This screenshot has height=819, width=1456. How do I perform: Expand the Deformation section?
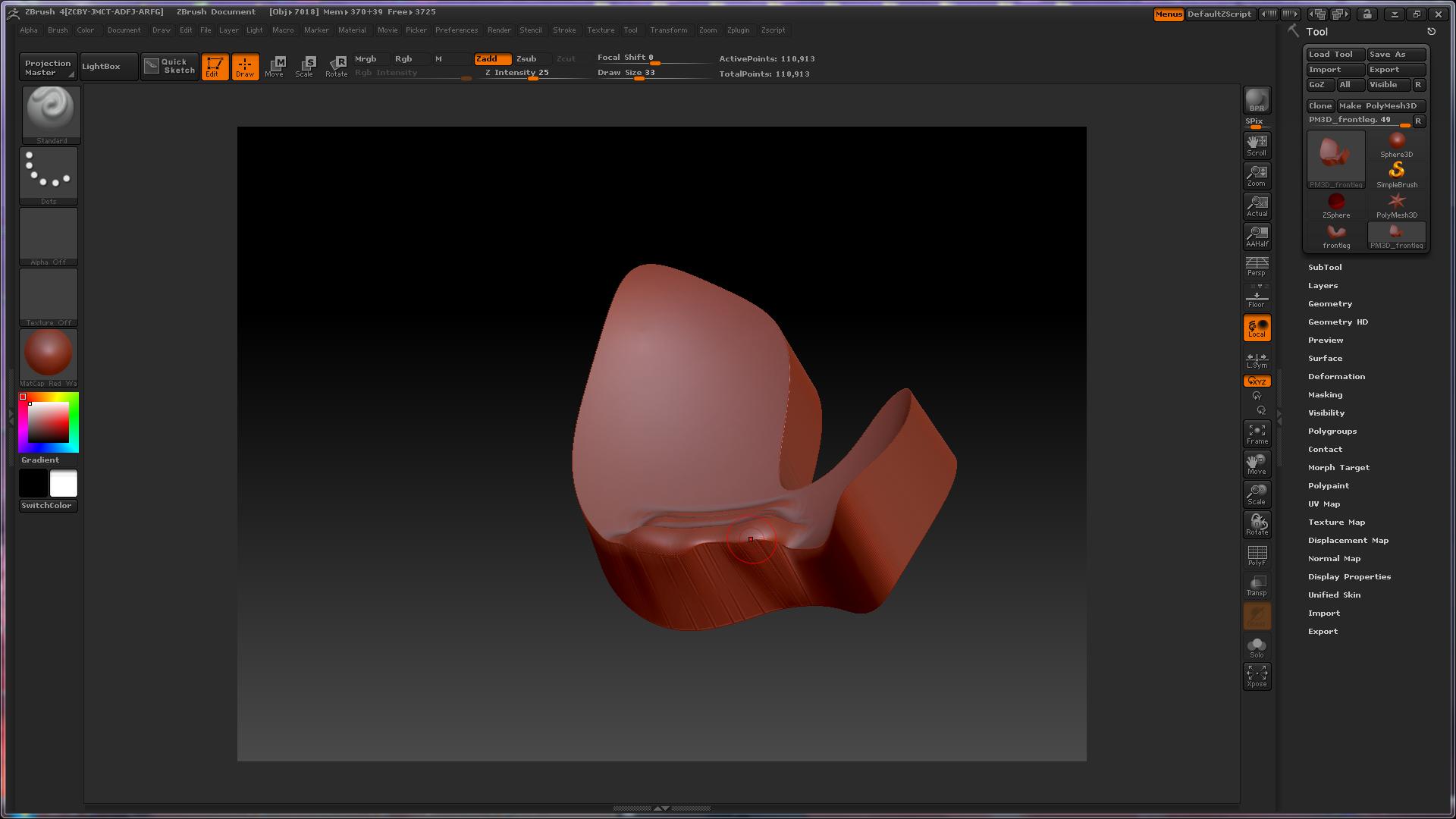pyautogui.click(x=1336, y=376)
